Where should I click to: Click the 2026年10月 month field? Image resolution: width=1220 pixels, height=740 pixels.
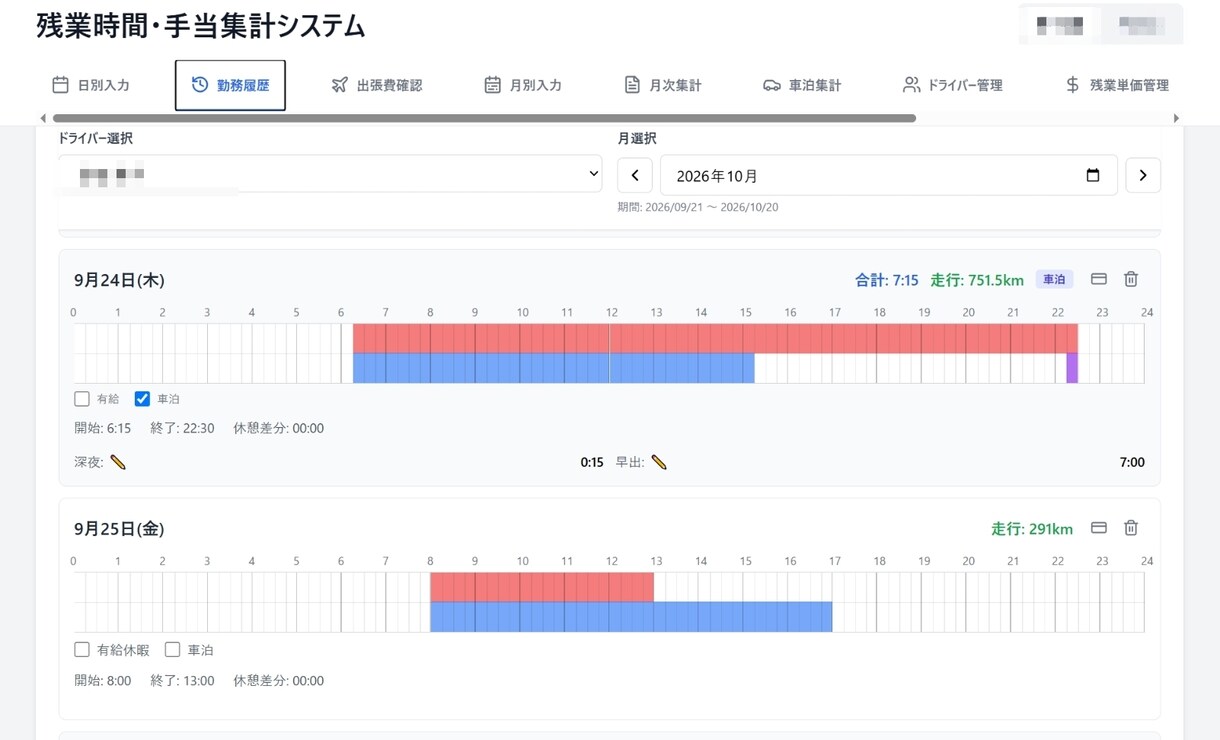pyautogui.click(x=888, y=175)
